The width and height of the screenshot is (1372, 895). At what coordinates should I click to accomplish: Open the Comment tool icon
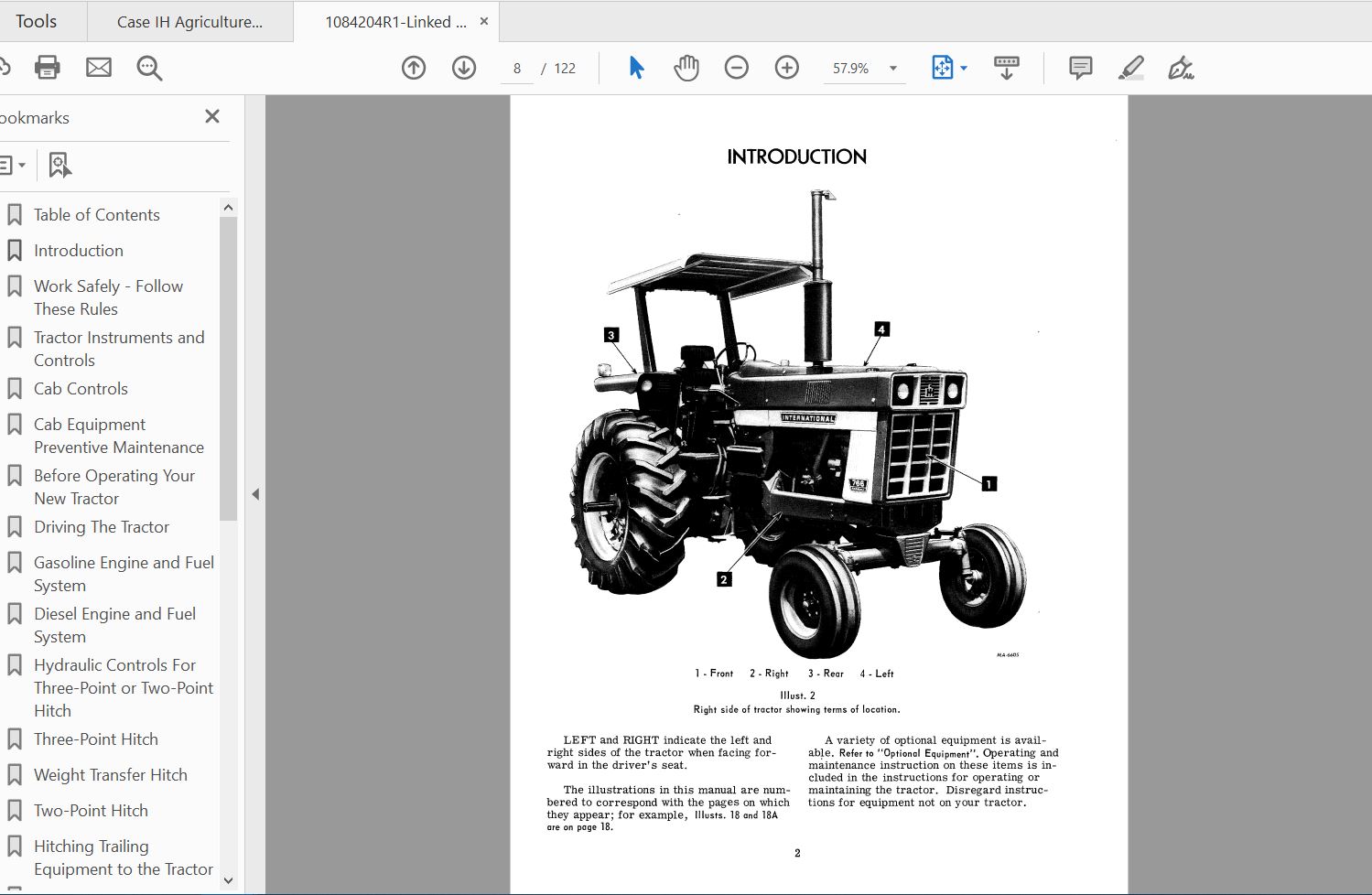[x=1079, y=67]
